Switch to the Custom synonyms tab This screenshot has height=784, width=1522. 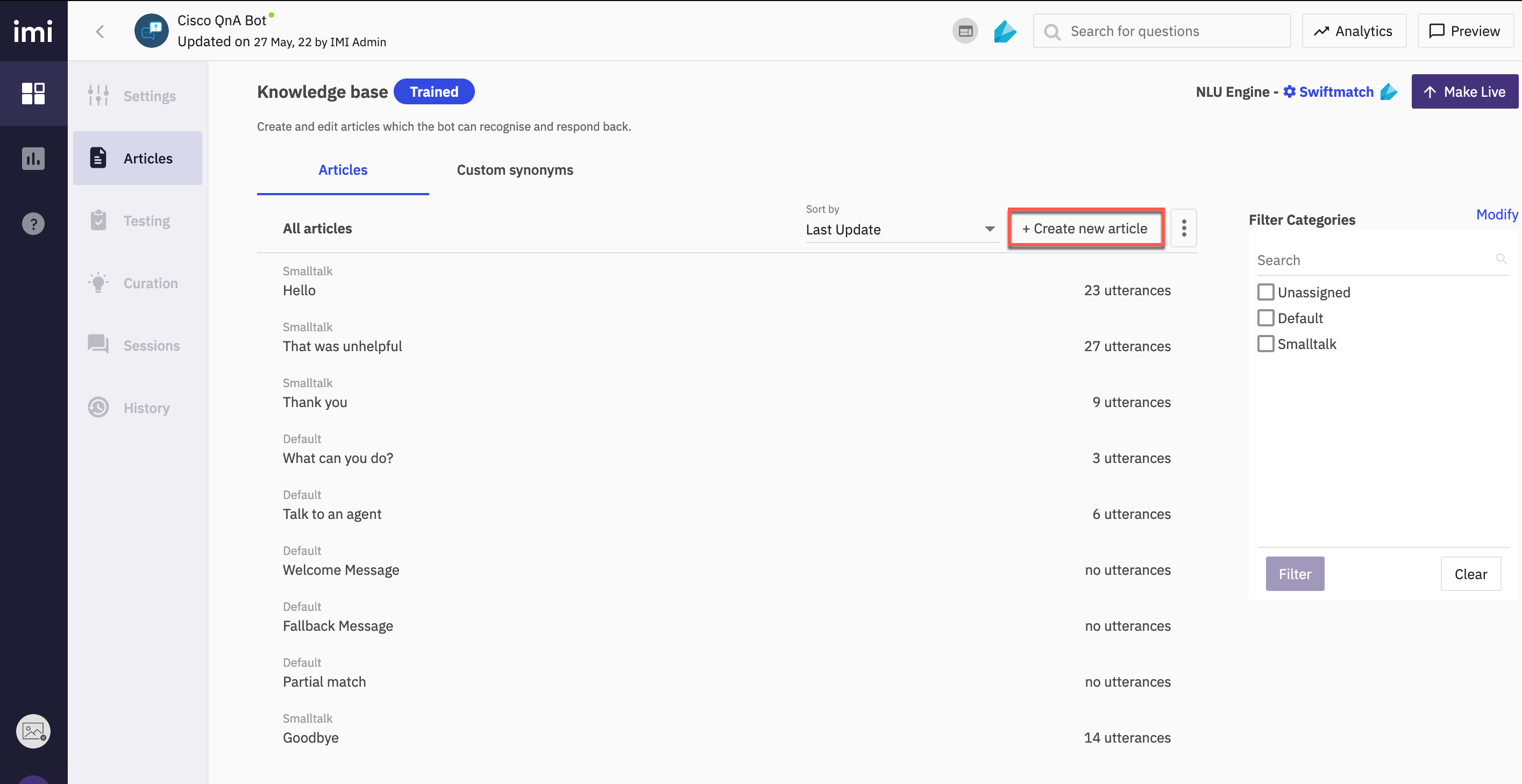[x=515, y=169]
